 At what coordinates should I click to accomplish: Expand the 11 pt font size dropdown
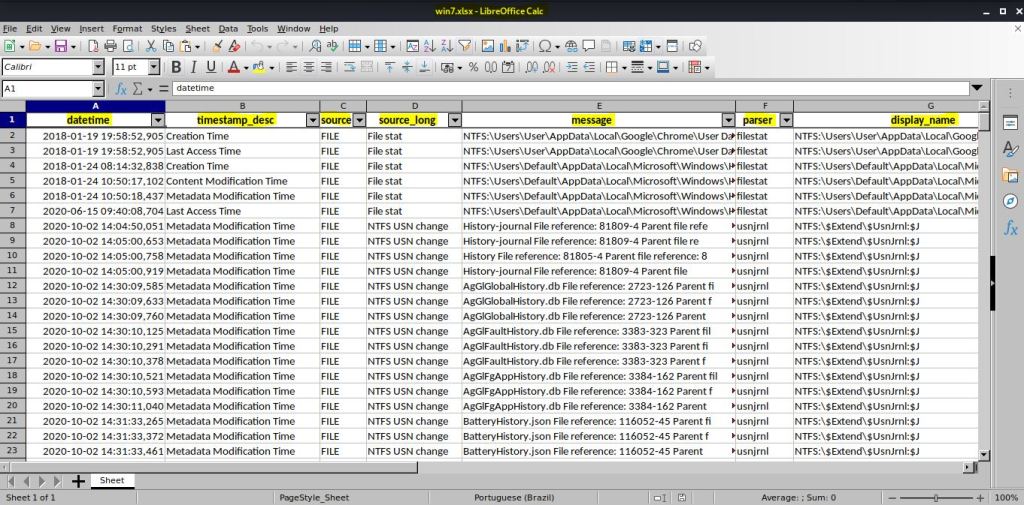click(154, 67)
